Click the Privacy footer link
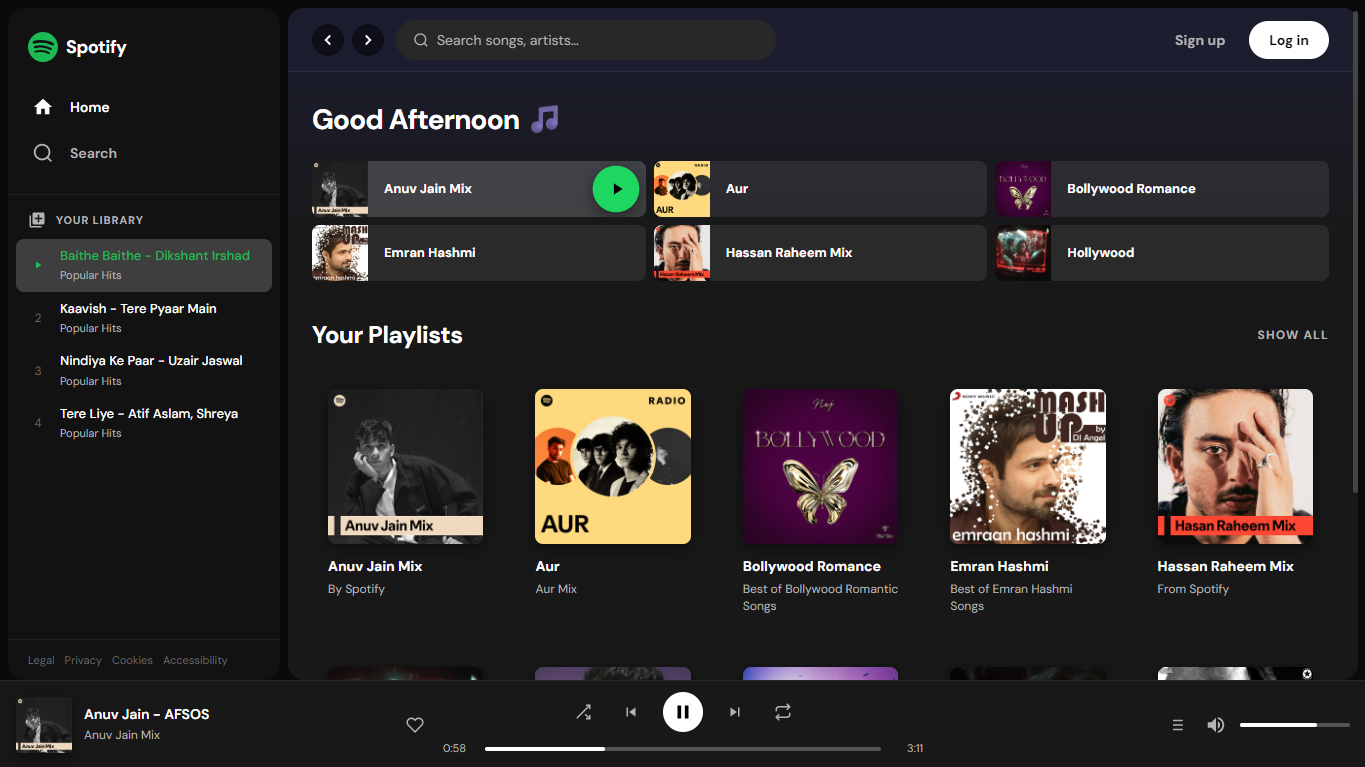1365x767 pixels. (83, 660)
